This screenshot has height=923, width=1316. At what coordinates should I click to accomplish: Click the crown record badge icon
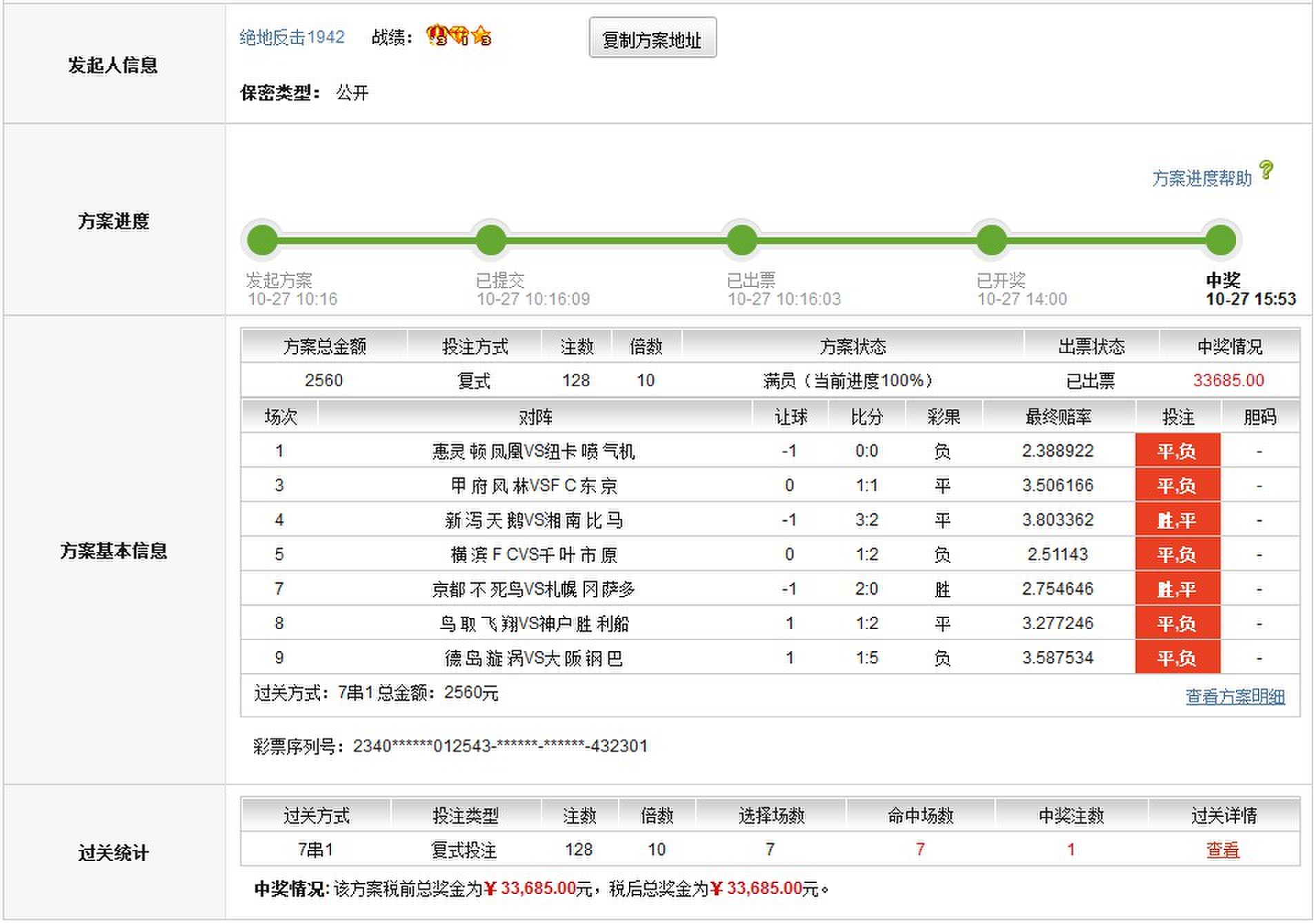[x=437, y=35]
